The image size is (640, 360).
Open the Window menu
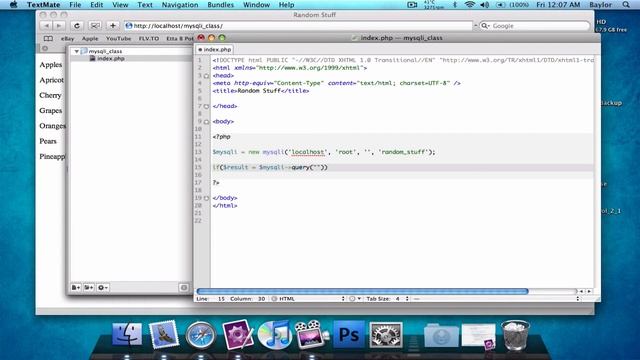[x=256, y=5]
